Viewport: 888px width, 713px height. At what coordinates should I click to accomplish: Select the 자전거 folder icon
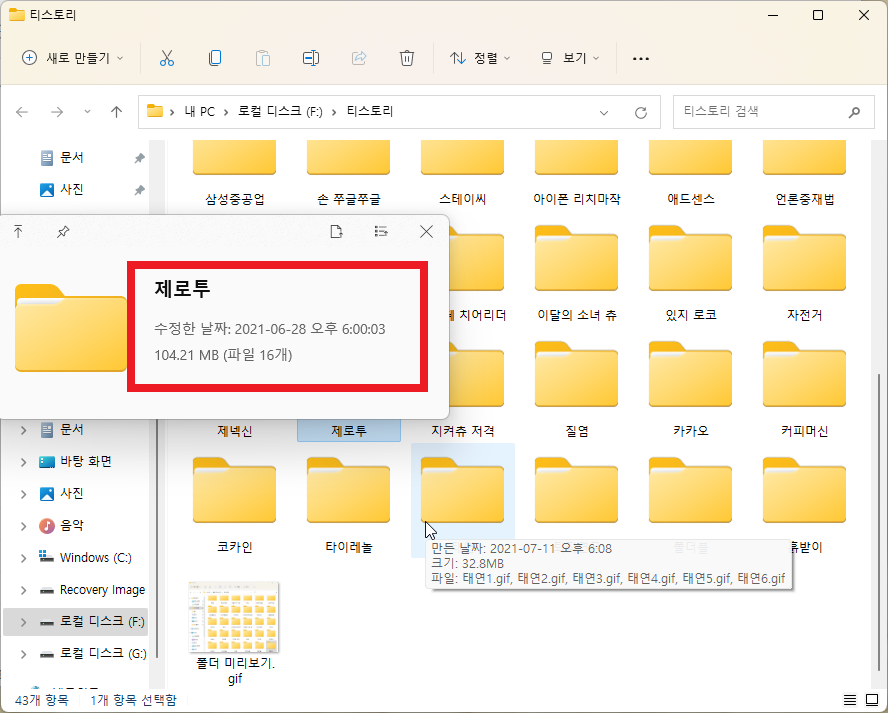pos(804,258)
